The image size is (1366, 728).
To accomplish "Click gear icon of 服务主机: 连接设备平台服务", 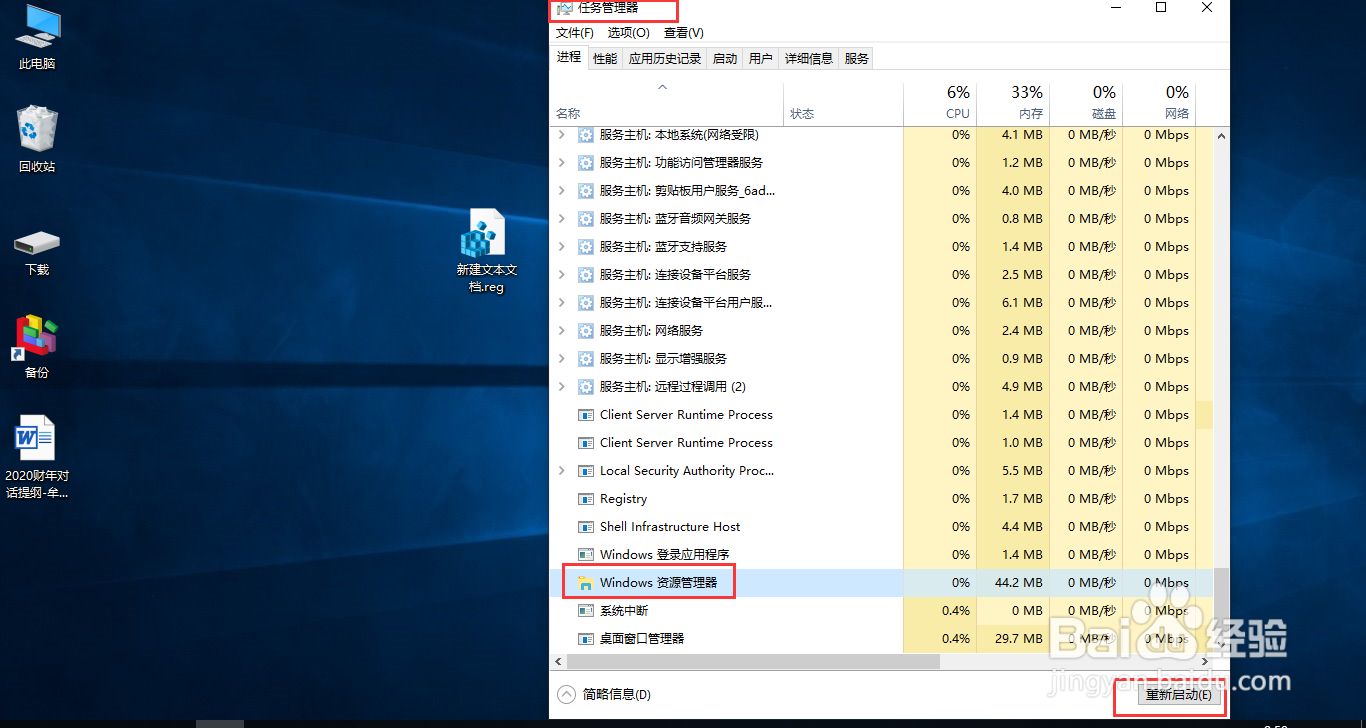I will tap(586, 275).
